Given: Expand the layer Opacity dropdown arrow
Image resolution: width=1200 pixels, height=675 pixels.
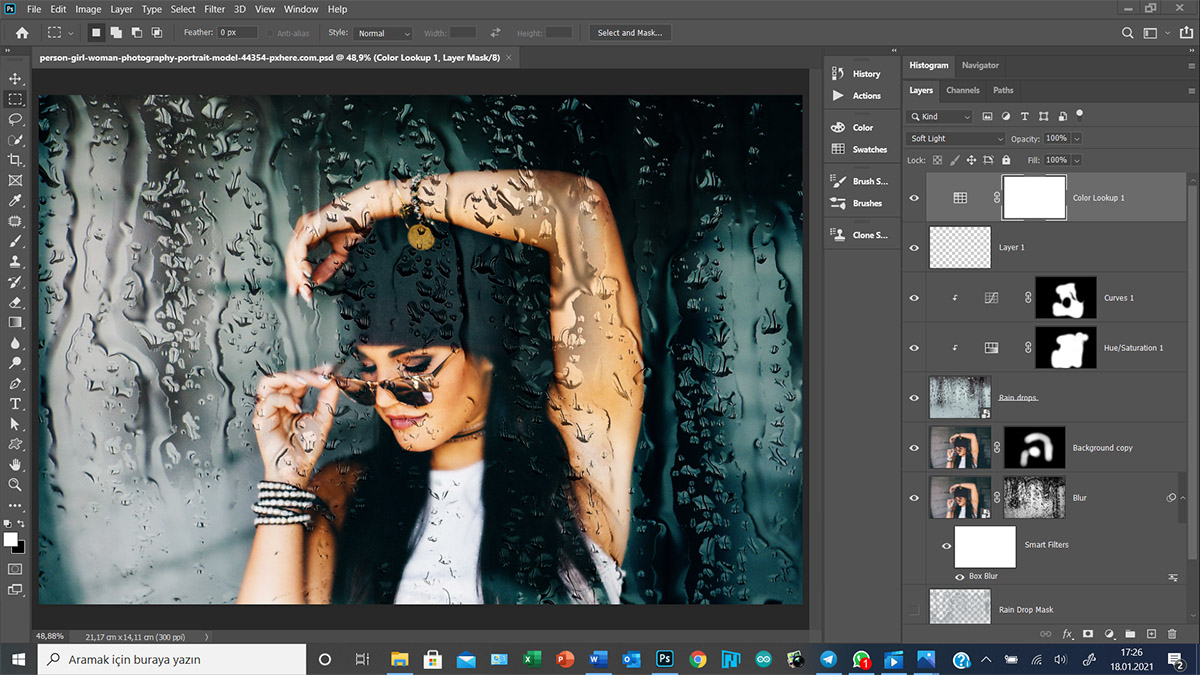Looking at the screenshot, I should 1076,139.
